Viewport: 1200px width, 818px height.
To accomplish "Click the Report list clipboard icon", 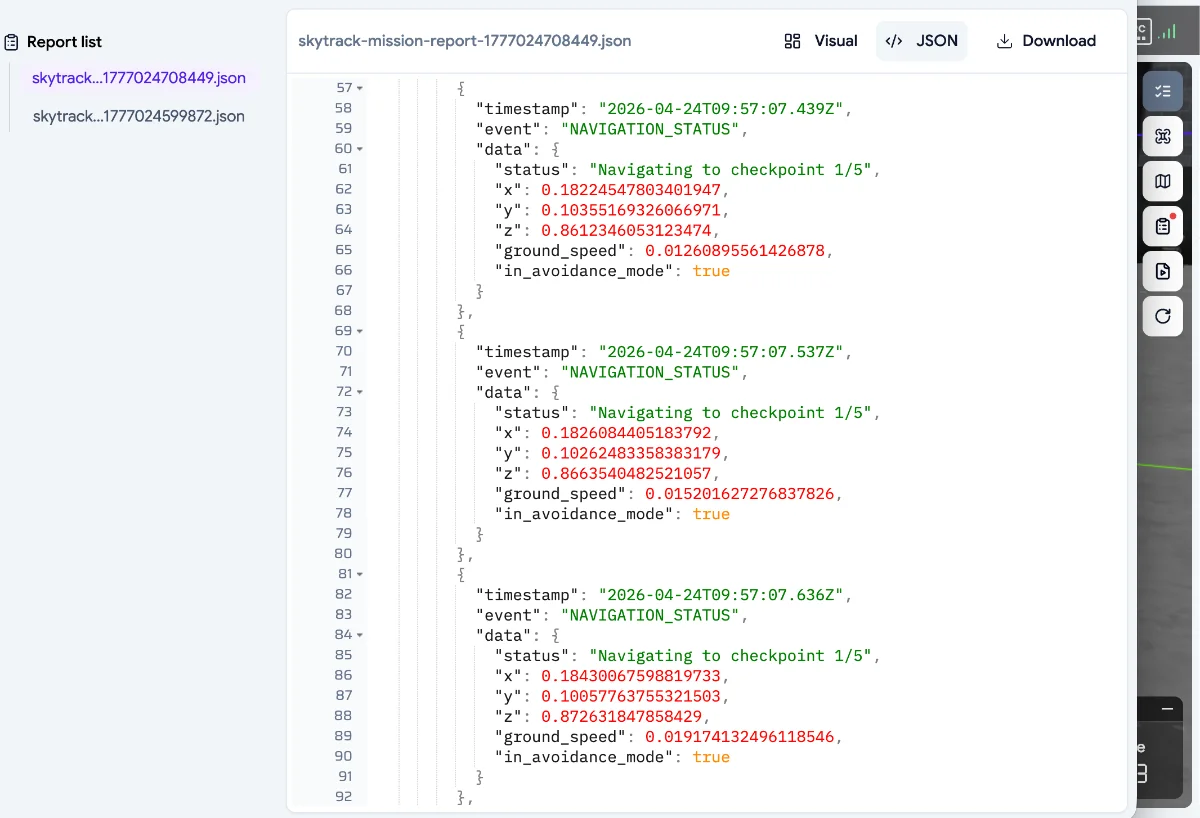I will [x=12, y=42].
